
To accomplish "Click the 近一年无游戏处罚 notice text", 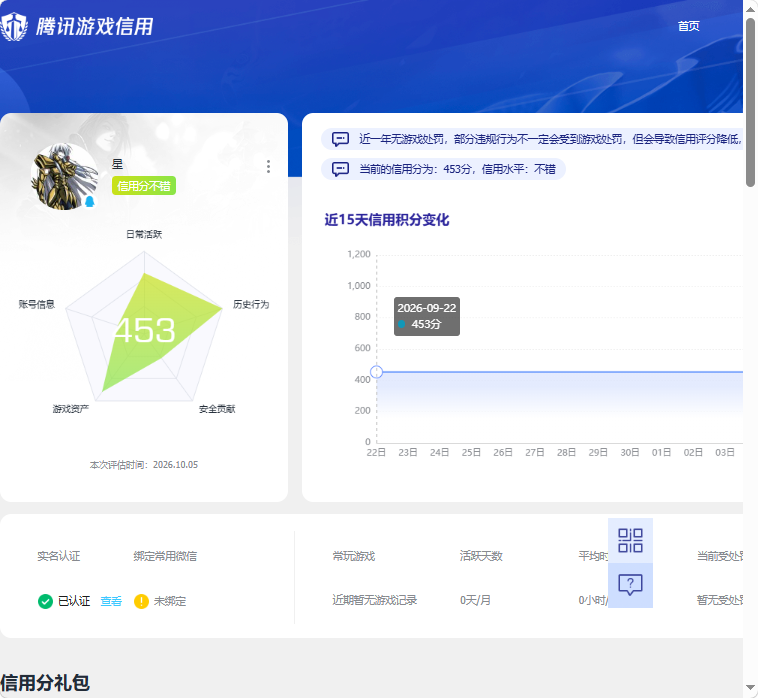I will pyautogui.click(x=550, y=139).
